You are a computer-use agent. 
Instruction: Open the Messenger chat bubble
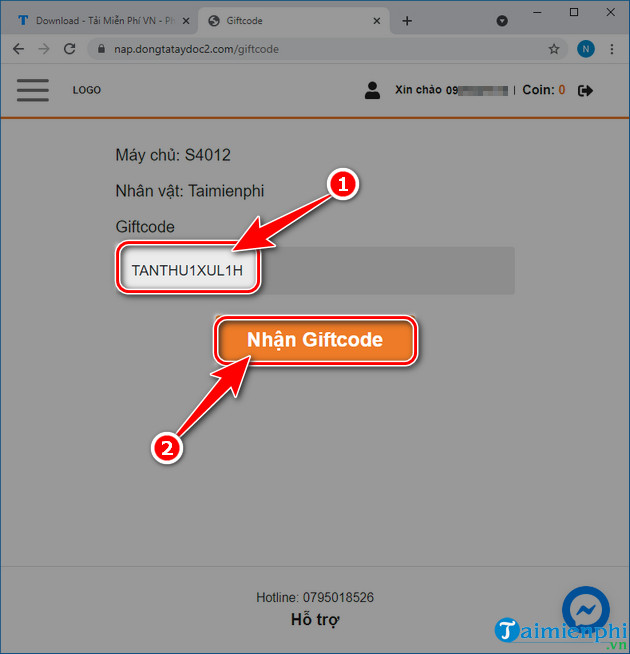[585, 610]
